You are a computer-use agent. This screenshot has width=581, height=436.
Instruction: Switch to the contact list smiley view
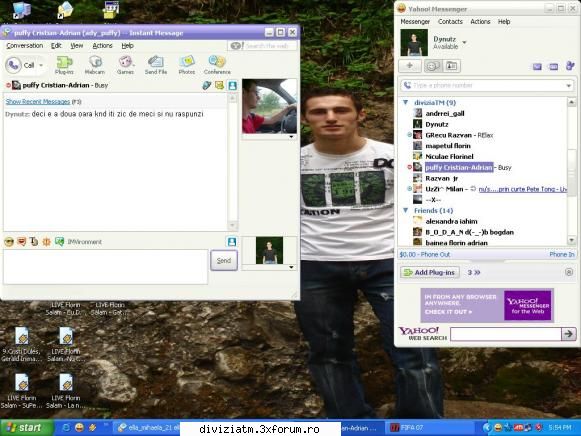point(432,66)
